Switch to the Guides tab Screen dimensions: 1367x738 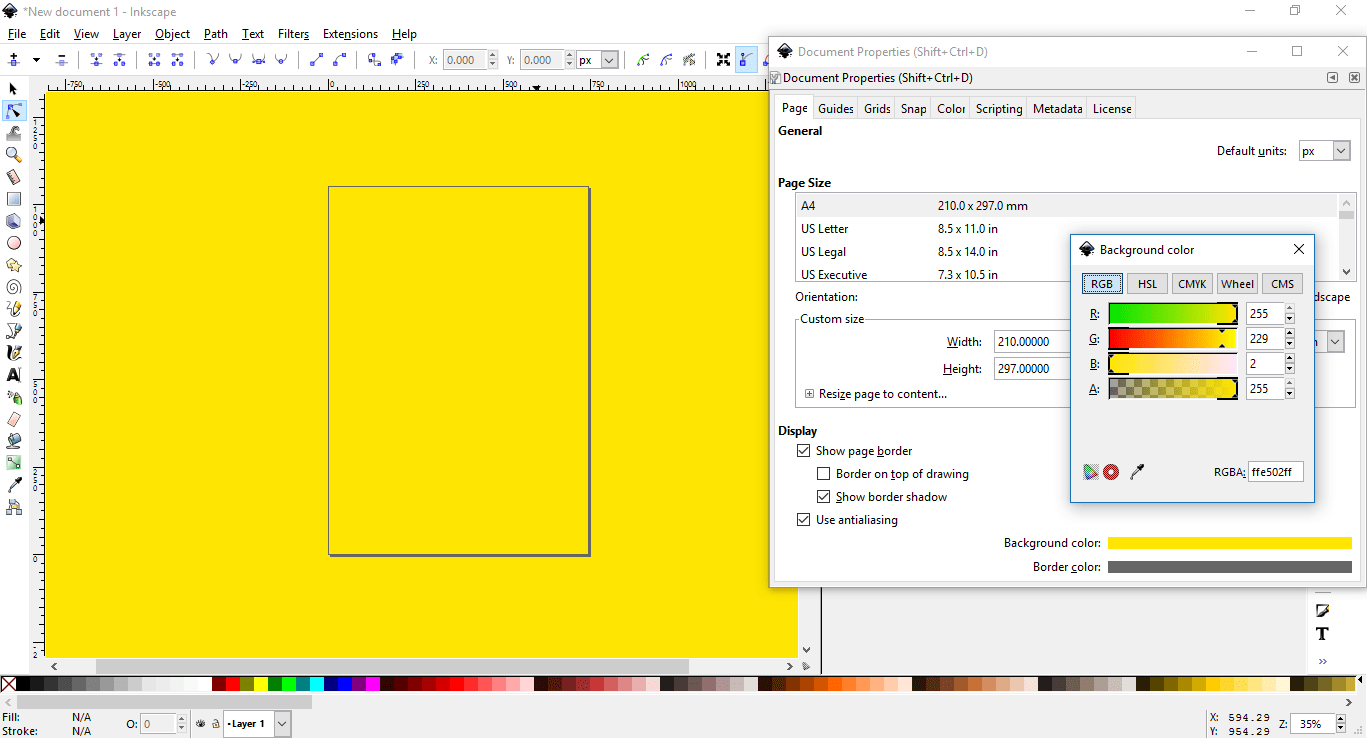coord(835,107)
